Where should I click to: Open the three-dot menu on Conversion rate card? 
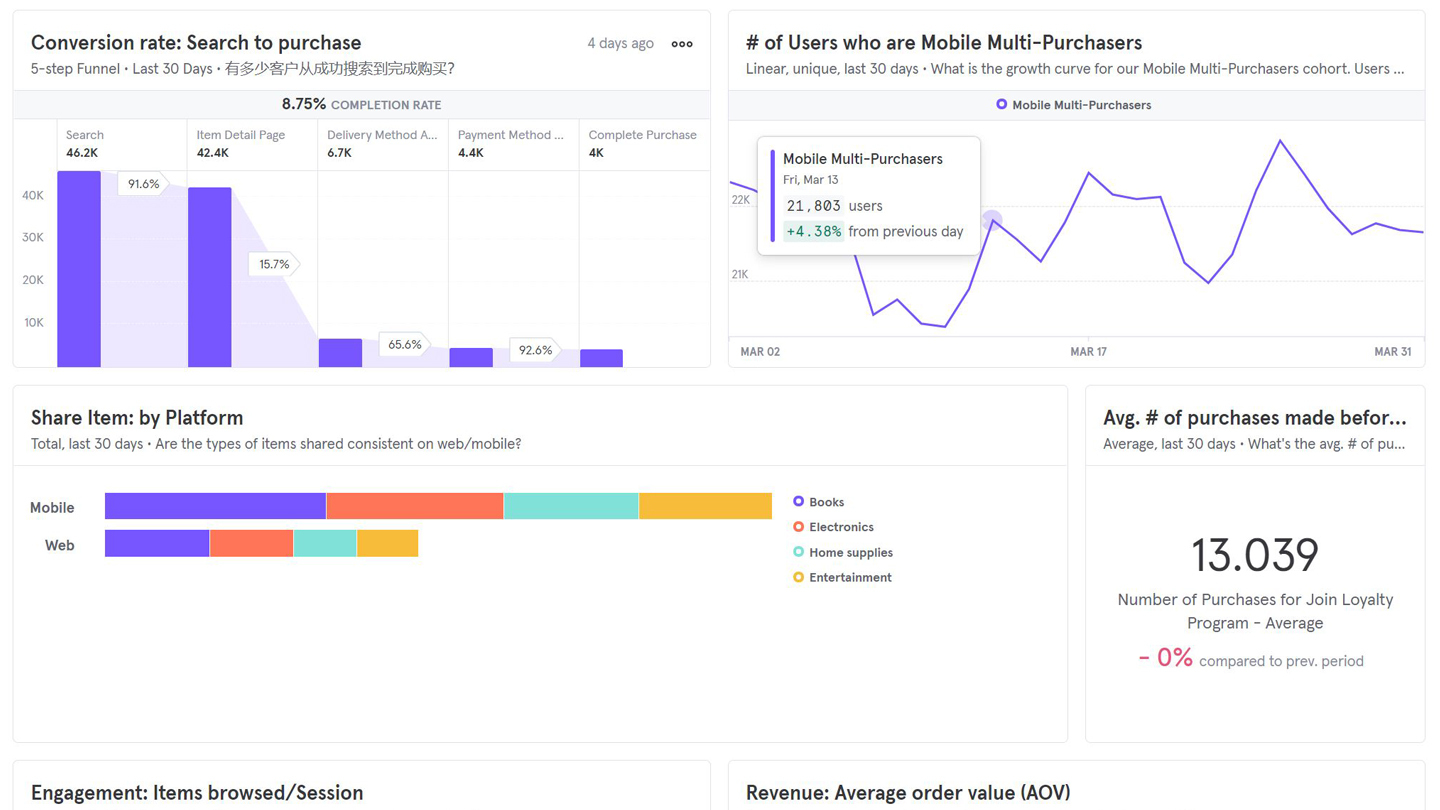click(682, 44)
